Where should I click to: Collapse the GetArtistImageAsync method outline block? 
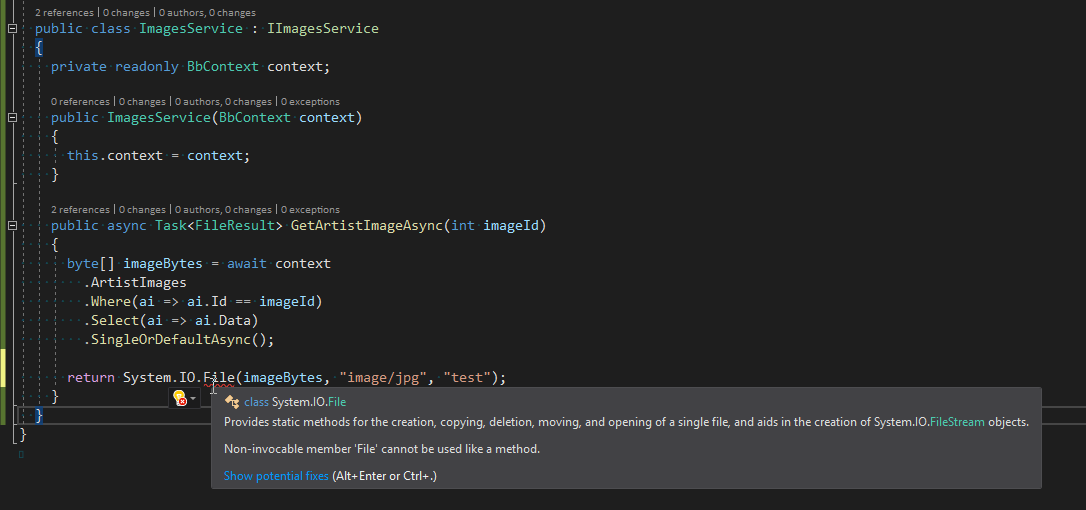click(x=12, y=226)
